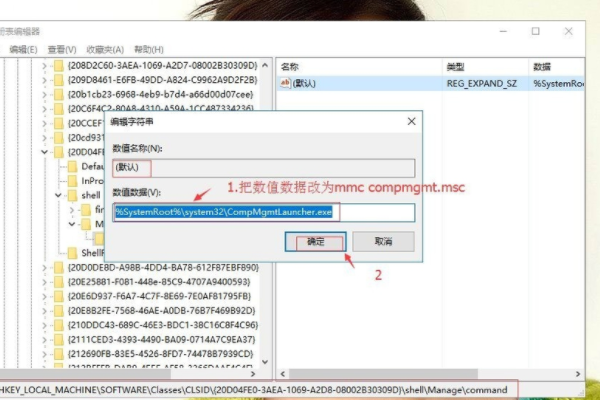600x400 pixels.
Task: Click tree pane scroll up arrow
Action: pos(265,65)
